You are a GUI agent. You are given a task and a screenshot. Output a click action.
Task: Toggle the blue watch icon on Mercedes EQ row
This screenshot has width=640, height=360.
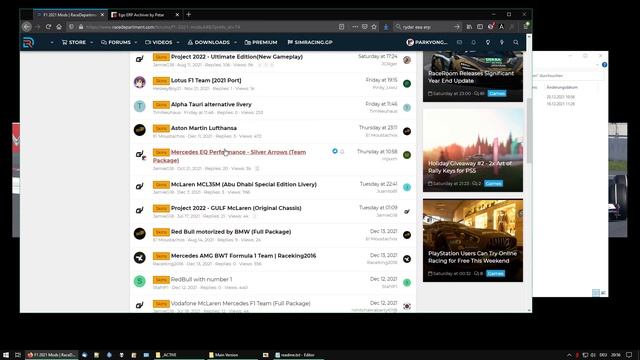[x=335, y=151]
